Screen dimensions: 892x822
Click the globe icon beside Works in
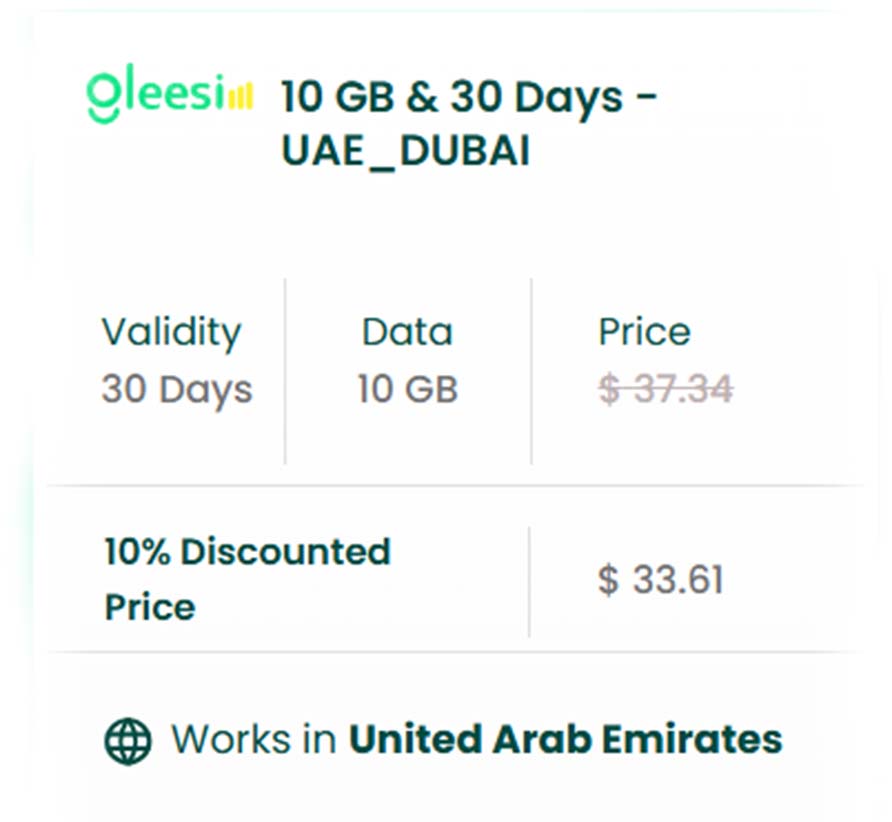click(x=128, y=741)
